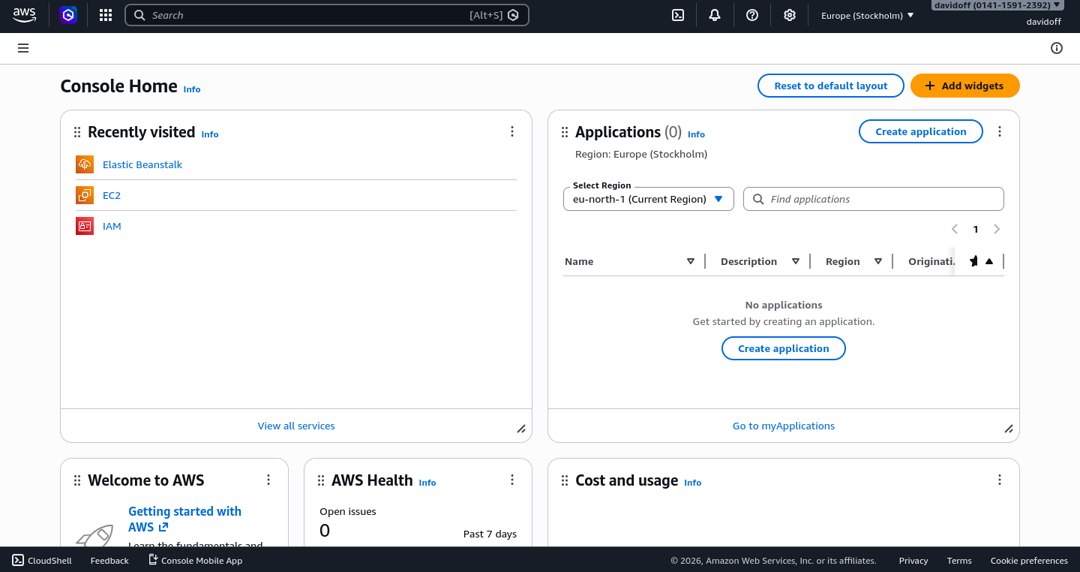Open the Elastic Beanstalk link
The height and width of the screenshot is (572, 1080).
(143, 165)
